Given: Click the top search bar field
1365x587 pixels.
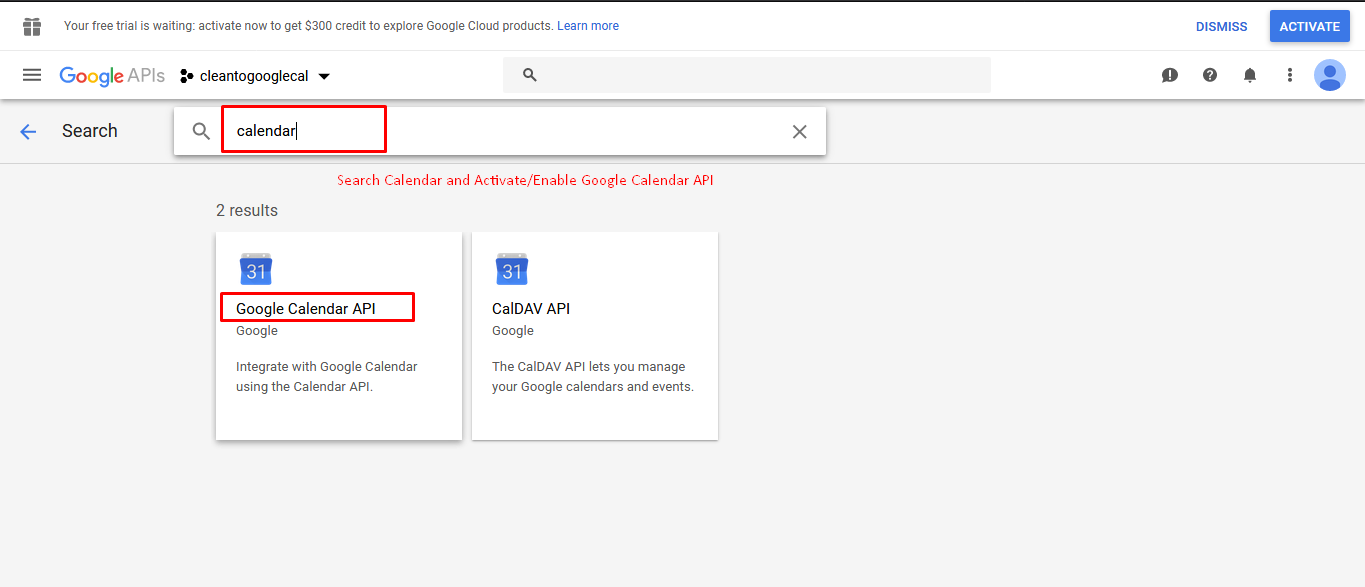Looking at the screenshot, I should [x=746, y=75].
